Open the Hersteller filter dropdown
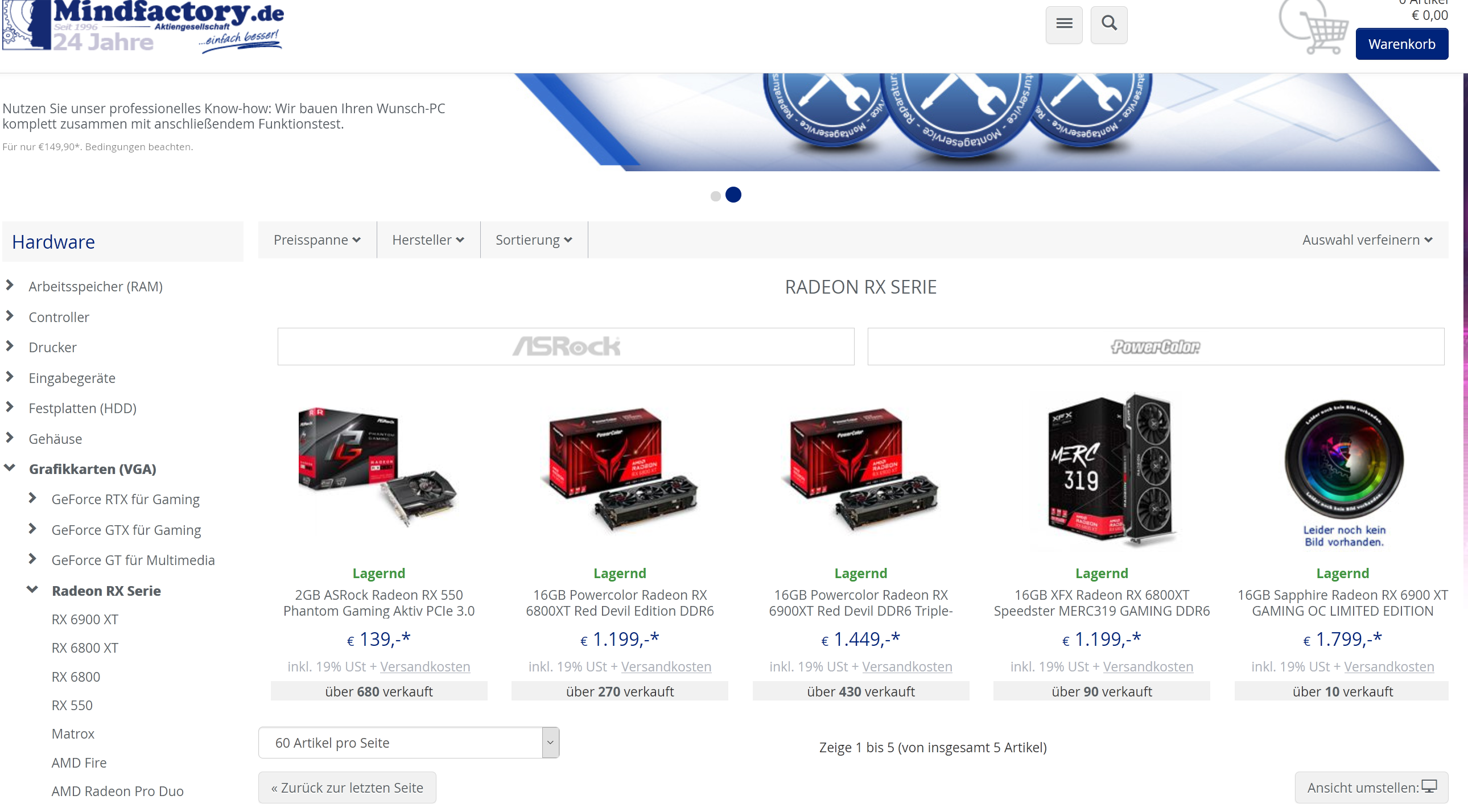 point(428,240)
